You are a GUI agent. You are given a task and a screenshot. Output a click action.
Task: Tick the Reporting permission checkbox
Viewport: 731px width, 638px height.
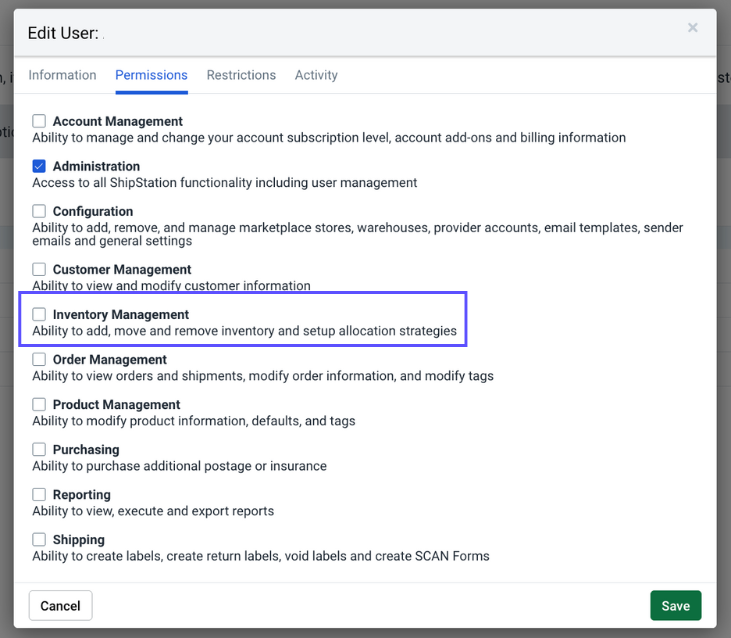tap(39, 494)
